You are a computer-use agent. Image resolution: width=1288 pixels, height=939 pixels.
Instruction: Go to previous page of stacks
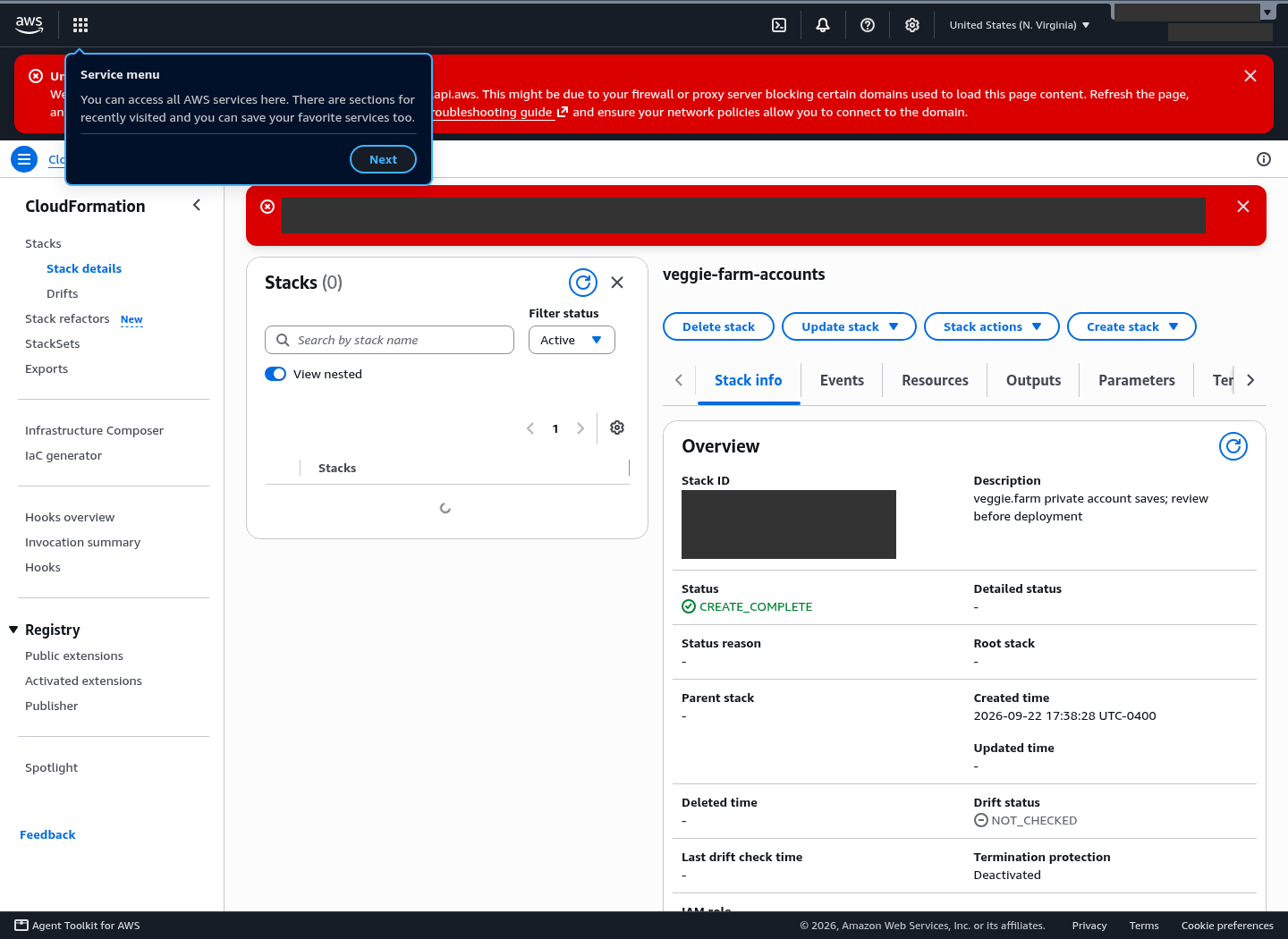coord(530,428)
